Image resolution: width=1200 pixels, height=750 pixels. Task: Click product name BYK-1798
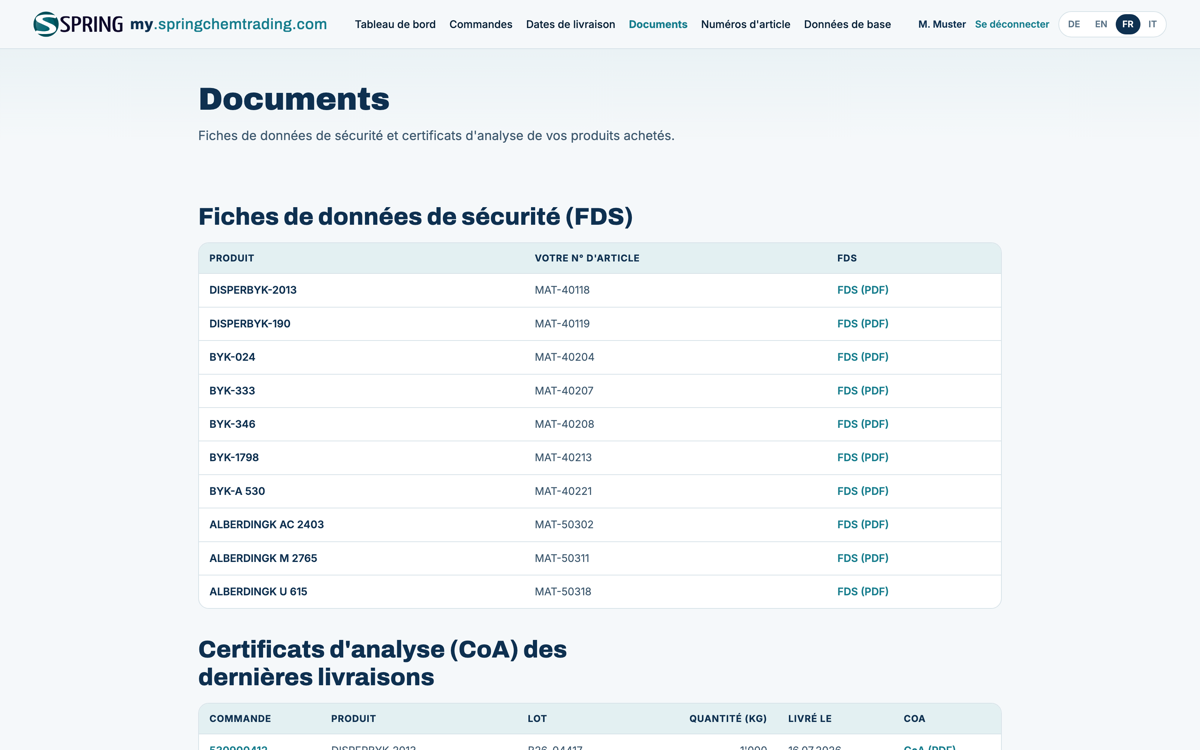(x=234, y=457)
